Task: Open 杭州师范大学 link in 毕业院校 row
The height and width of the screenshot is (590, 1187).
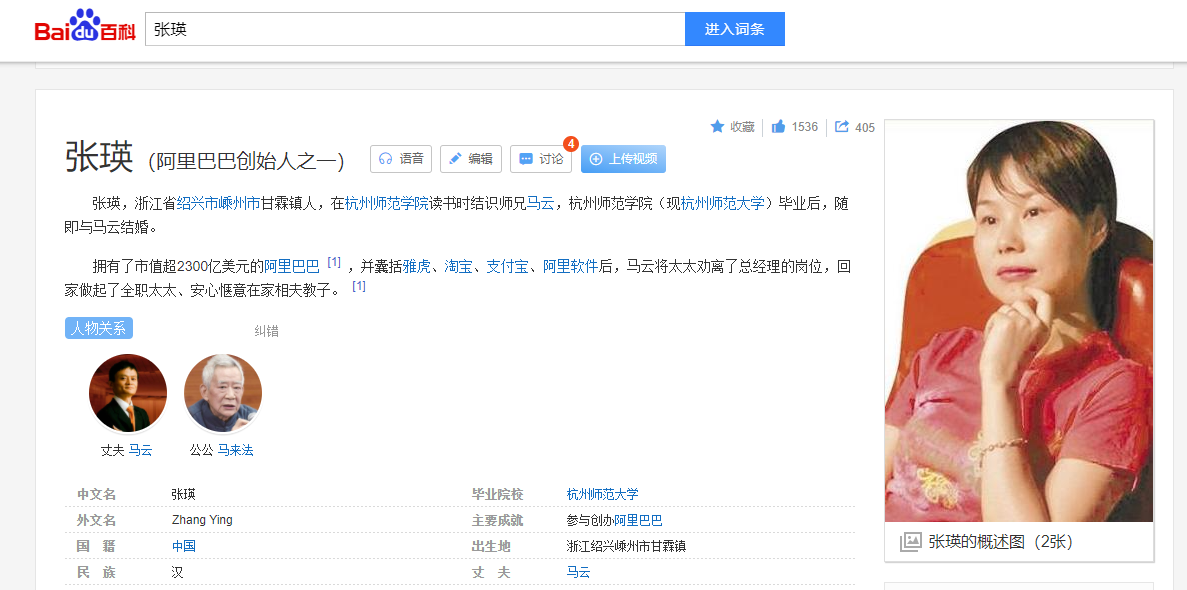Action: click(x=603, y=495)
